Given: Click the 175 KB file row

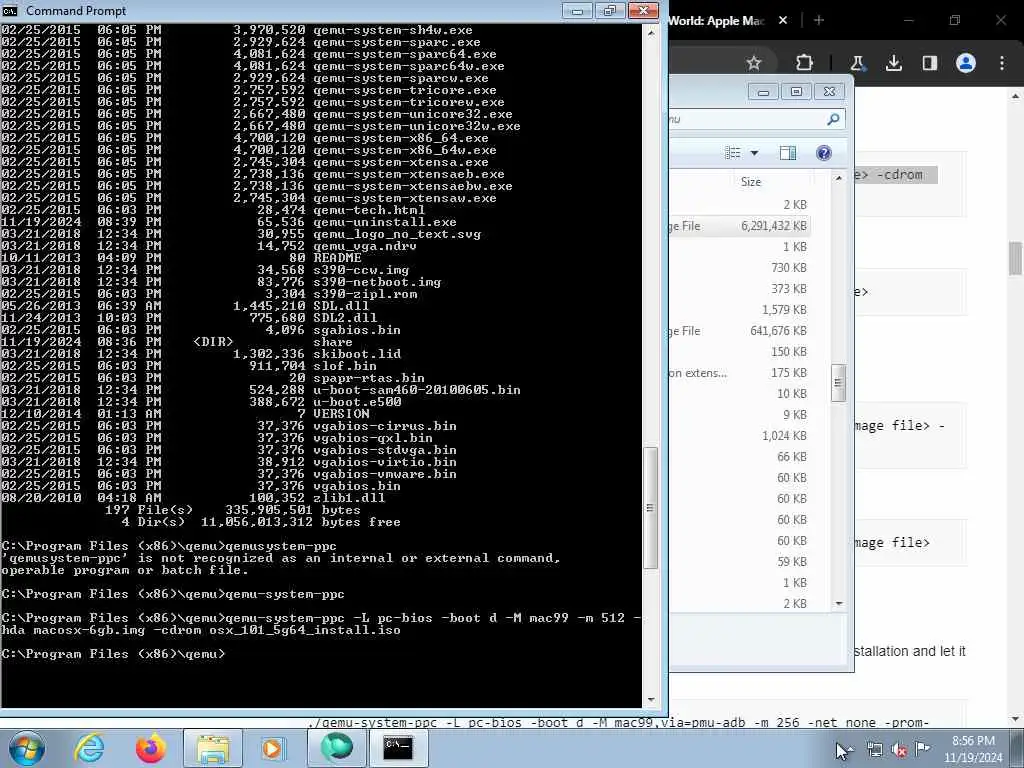Looking at the screenshot, I should click(x=739, y=373).
